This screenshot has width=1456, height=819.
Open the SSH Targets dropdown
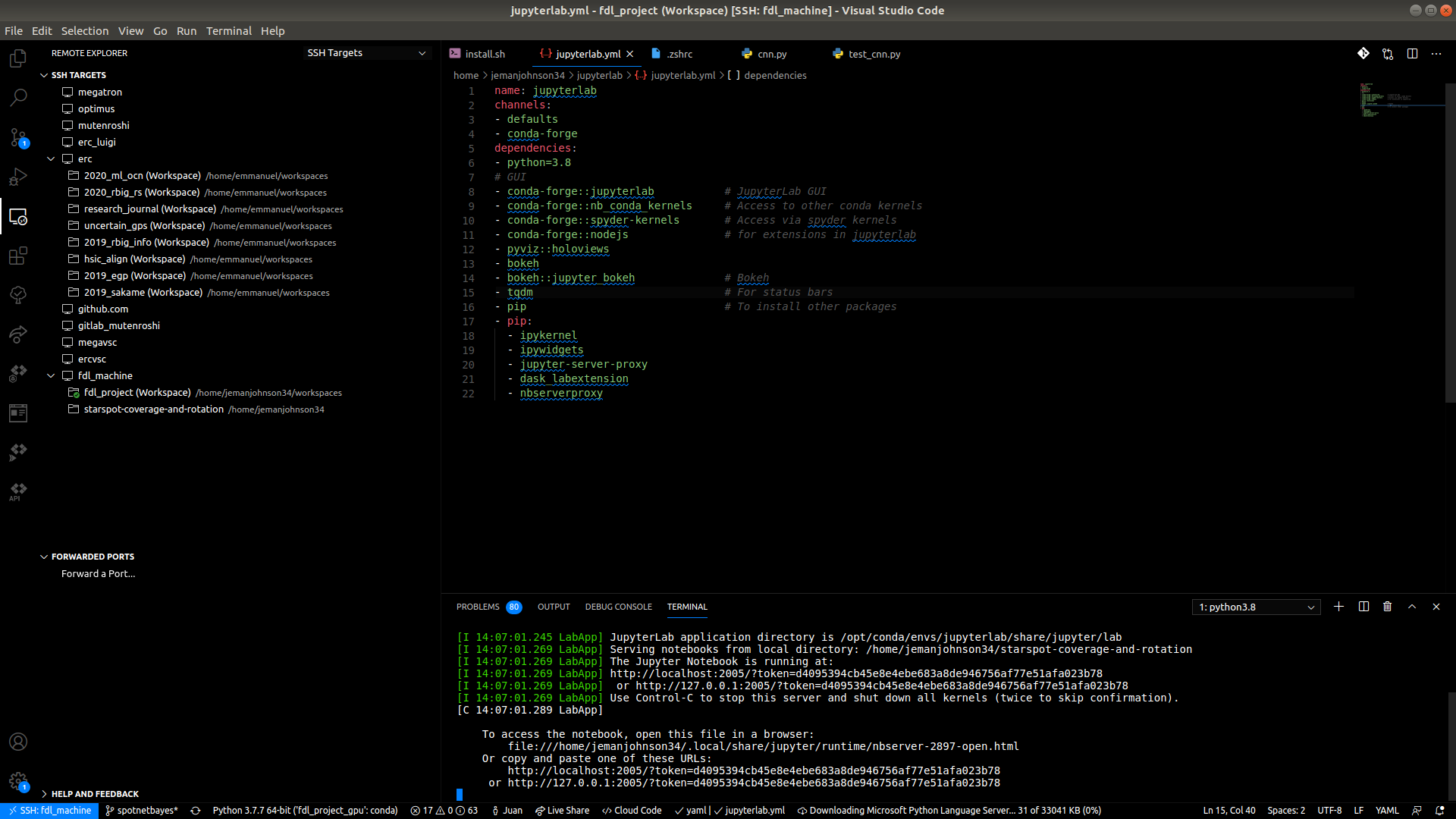tap(367, 53)
